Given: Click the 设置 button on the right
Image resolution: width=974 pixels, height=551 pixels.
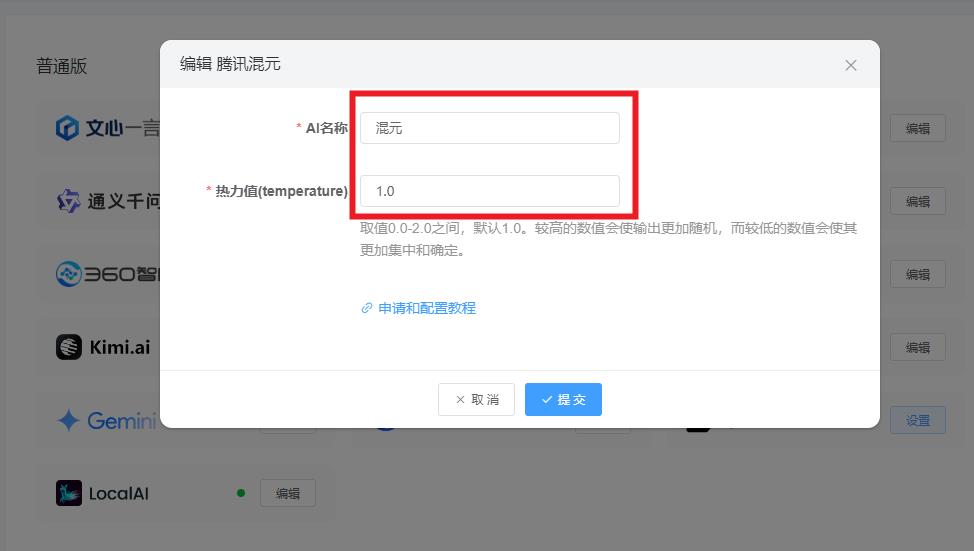Looking at the screenshot, I should (x=917, y=421).
